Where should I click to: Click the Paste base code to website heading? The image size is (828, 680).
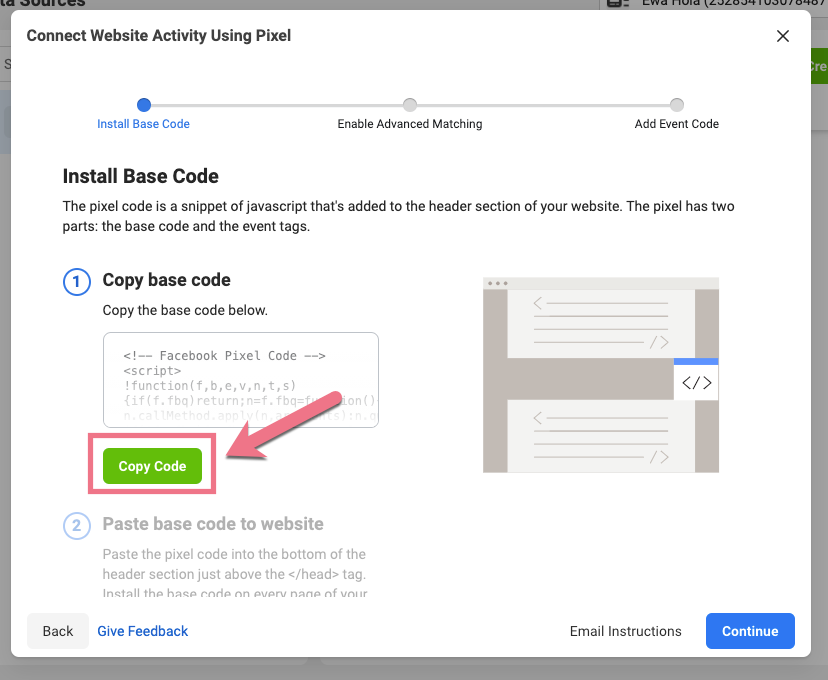213,524
